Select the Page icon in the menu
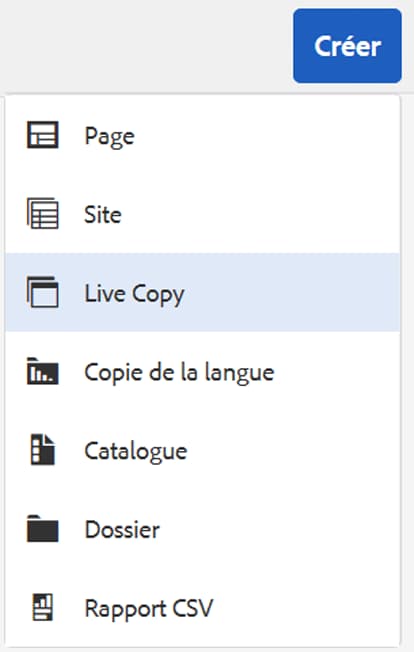414x652 pixels. [x=43, y=135]
